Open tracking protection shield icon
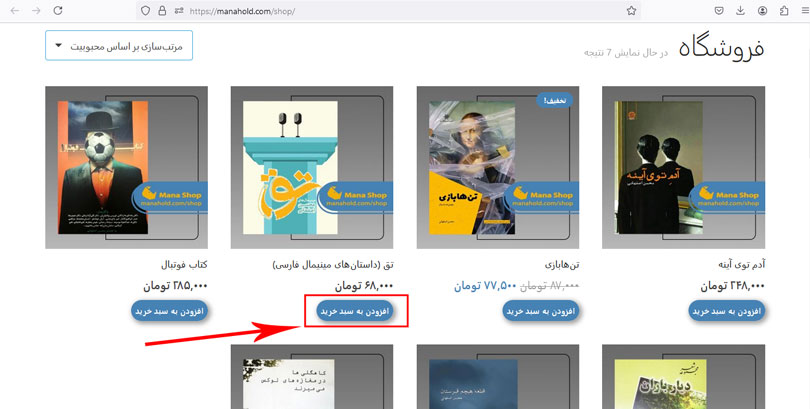This screenshot has width=810, height=409. (146, 10)
